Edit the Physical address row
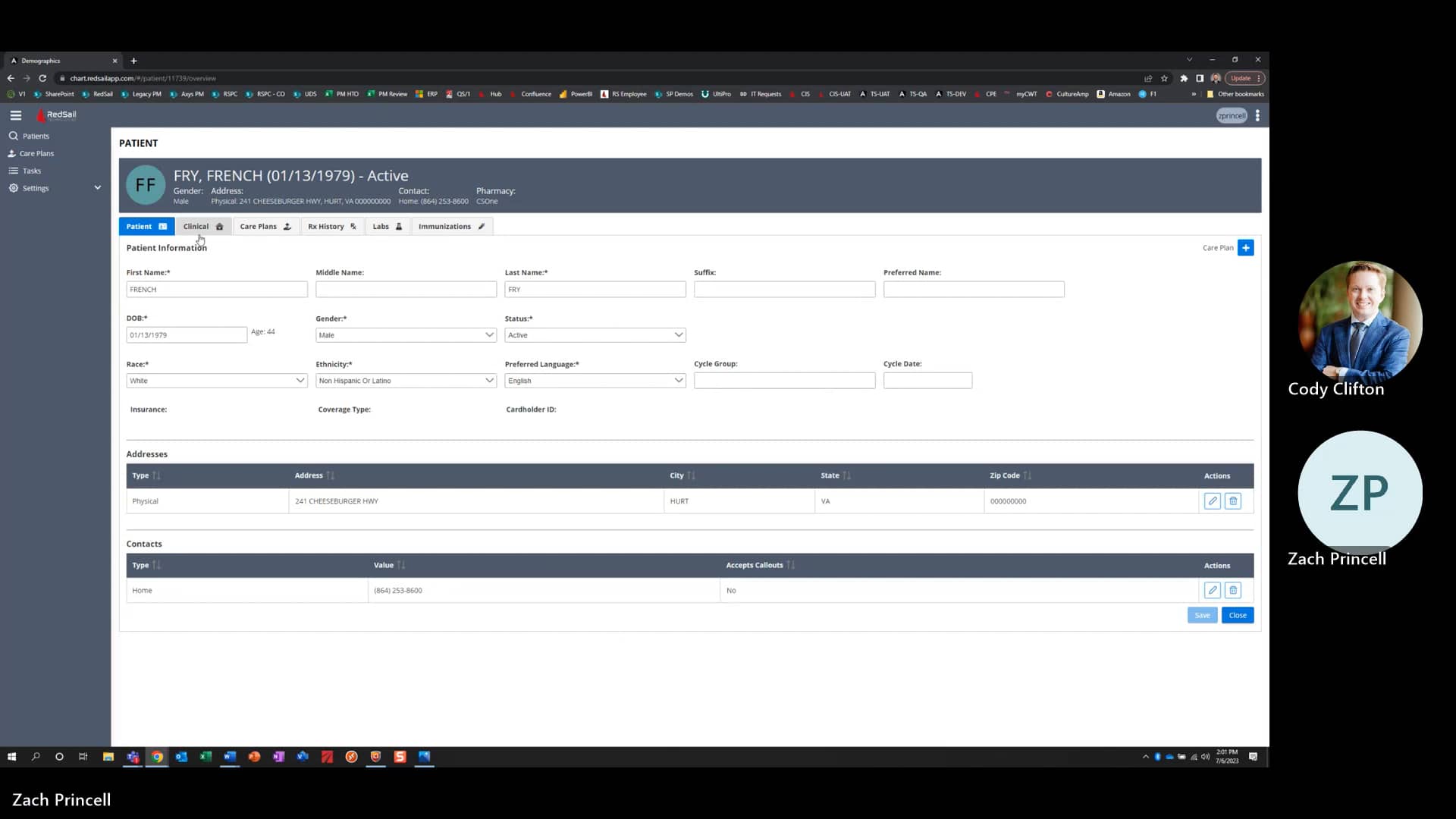The height and width of the screenshot is (819, 1456). point(1212,500)
